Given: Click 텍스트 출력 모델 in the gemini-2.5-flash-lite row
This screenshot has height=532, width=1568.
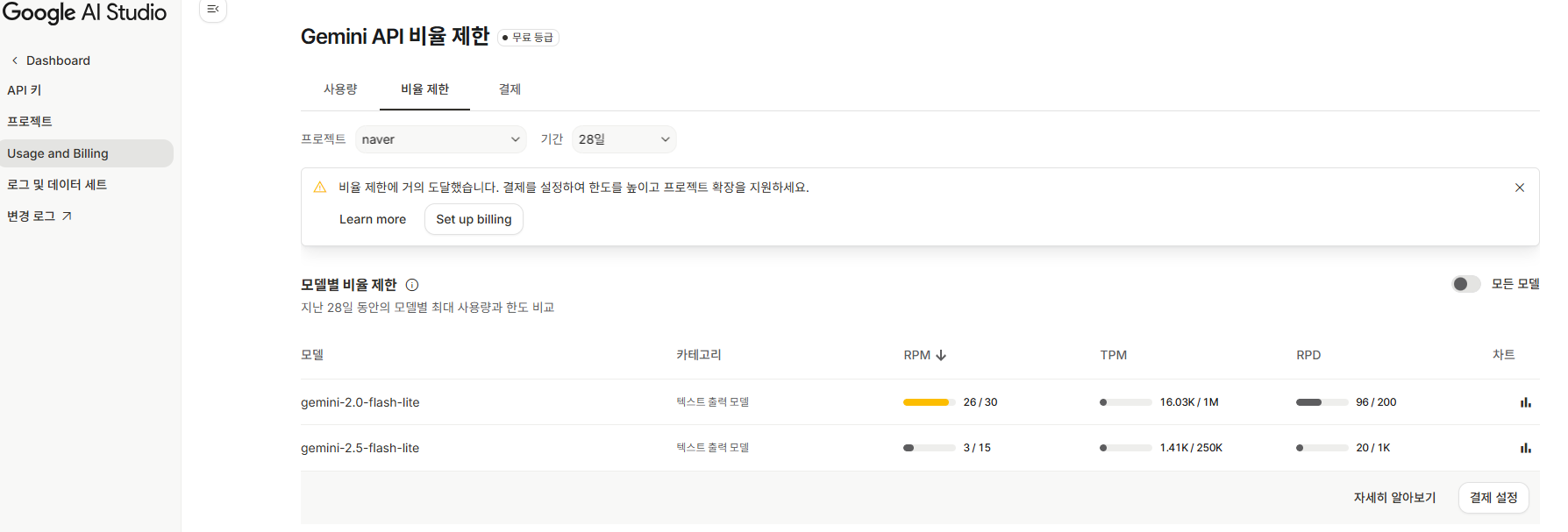Looking at the screenshot, I should [712, 448].
